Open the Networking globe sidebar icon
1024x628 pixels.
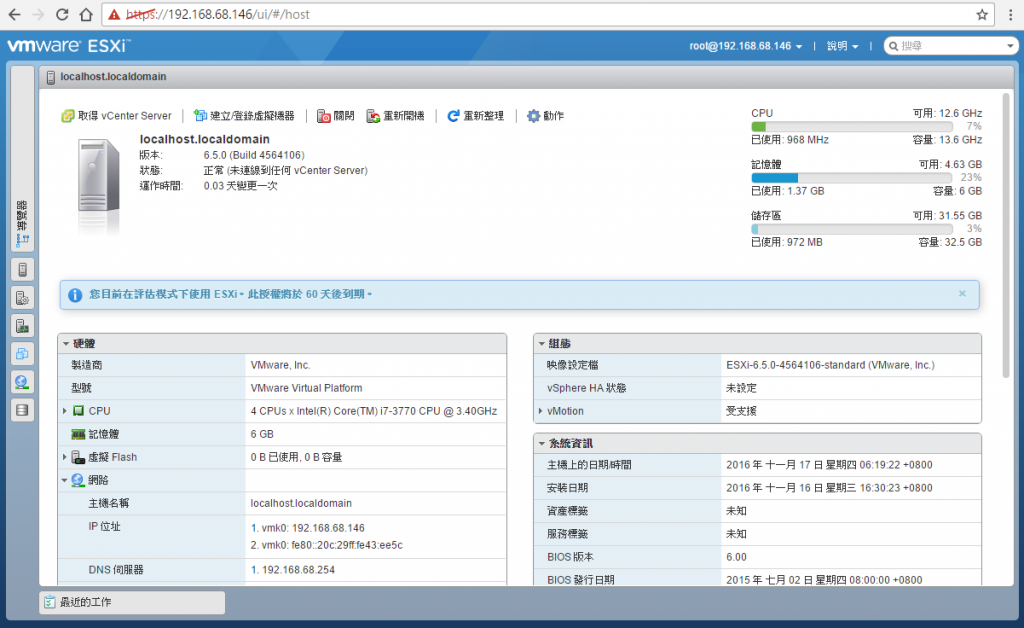coord(22,382)
